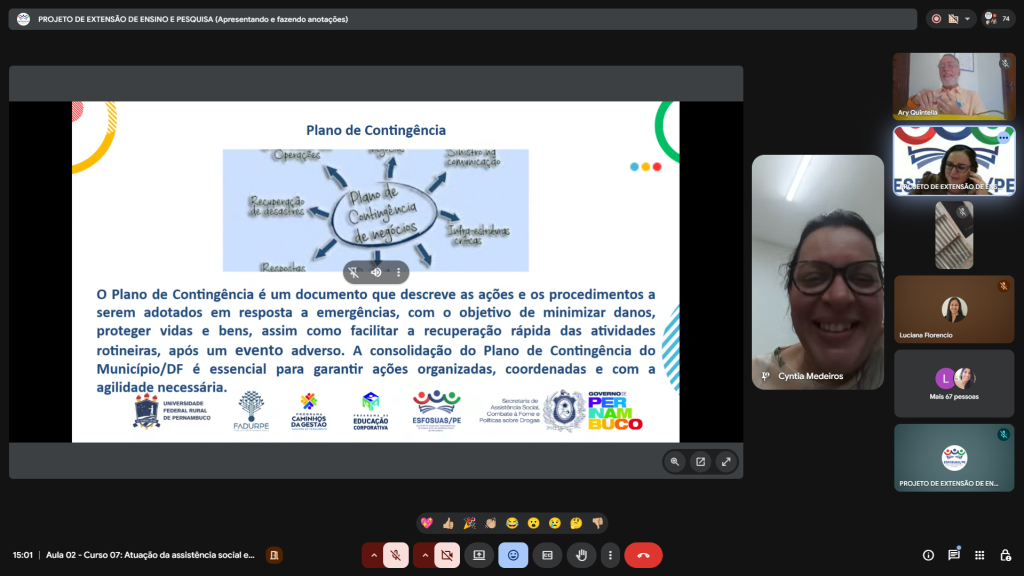Viewport: 1024px width, 576px height.
Task: Leave the call with the red hang-up button
Action: [643, 555]
